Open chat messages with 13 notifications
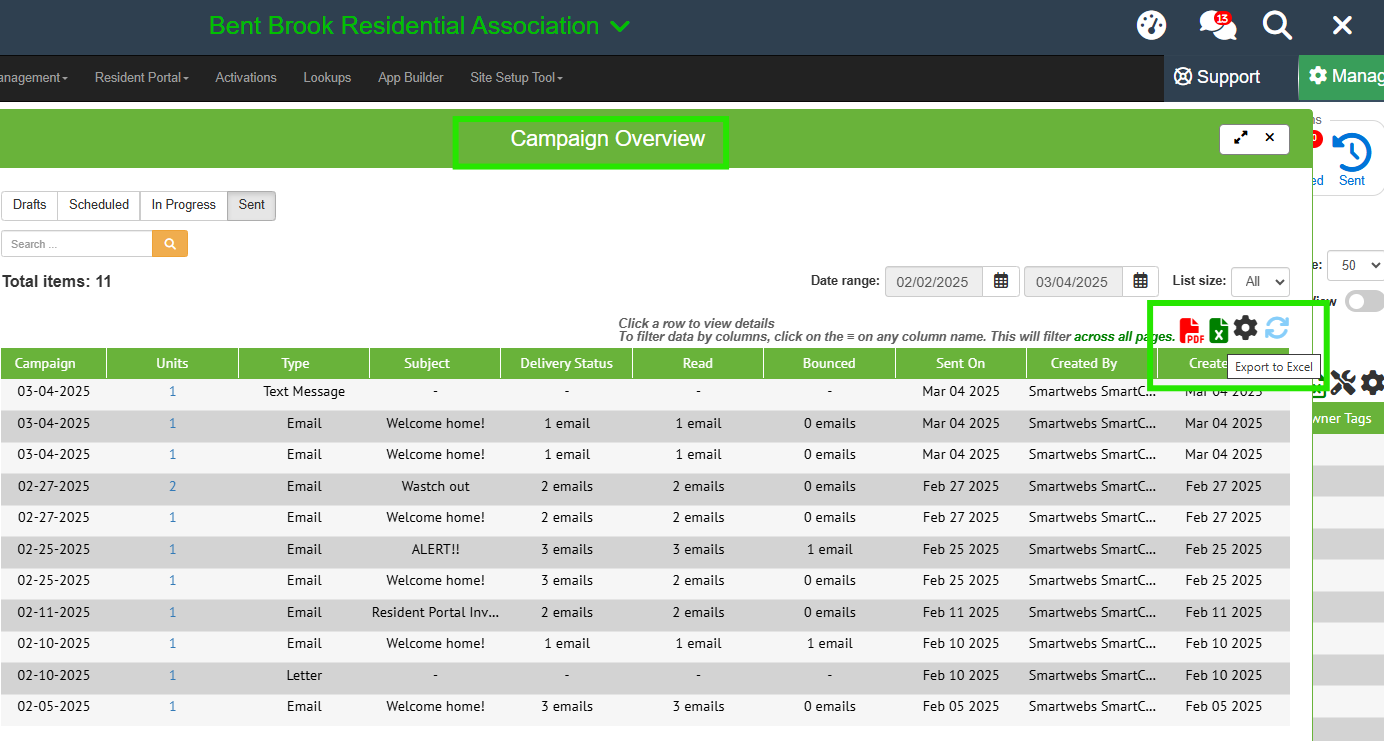The width and height of the screenshot is (1384, 741). pyautogui.click(x=1217, y=25)
